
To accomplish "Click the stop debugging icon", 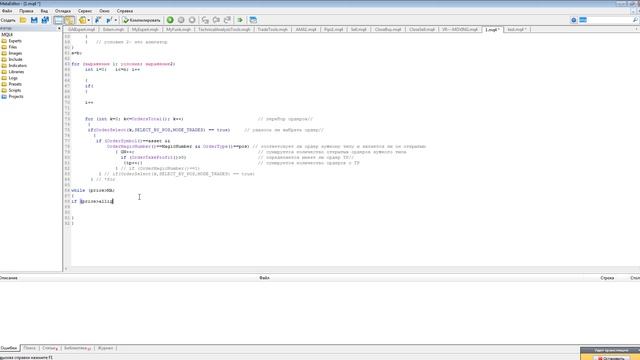I will point(192,20).
